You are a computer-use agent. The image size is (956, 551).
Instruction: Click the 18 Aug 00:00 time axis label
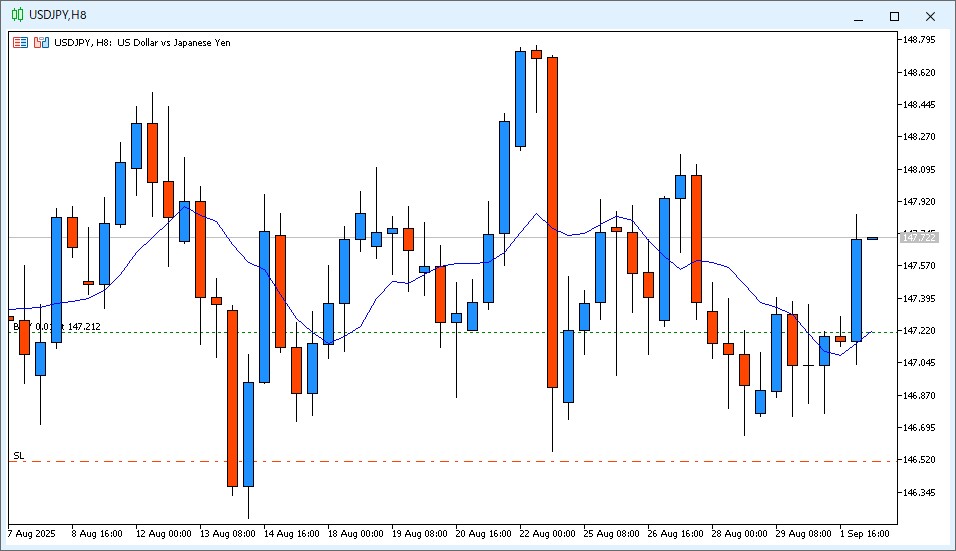[355, 534]
